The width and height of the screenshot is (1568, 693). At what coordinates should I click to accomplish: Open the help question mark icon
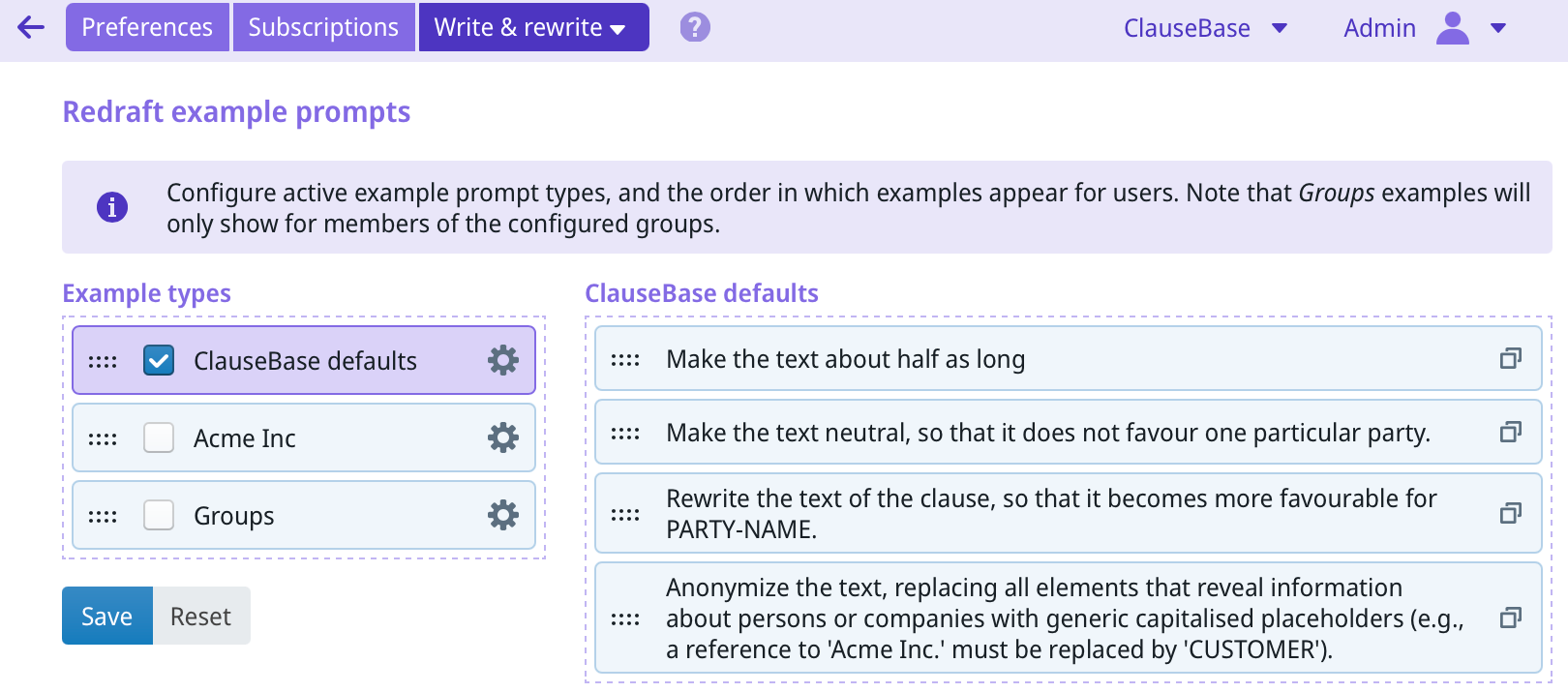point(695,27)
